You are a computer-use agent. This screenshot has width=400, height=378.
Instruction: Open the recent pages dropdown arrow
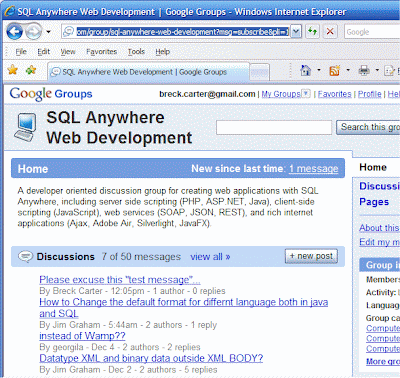[49, 32]
